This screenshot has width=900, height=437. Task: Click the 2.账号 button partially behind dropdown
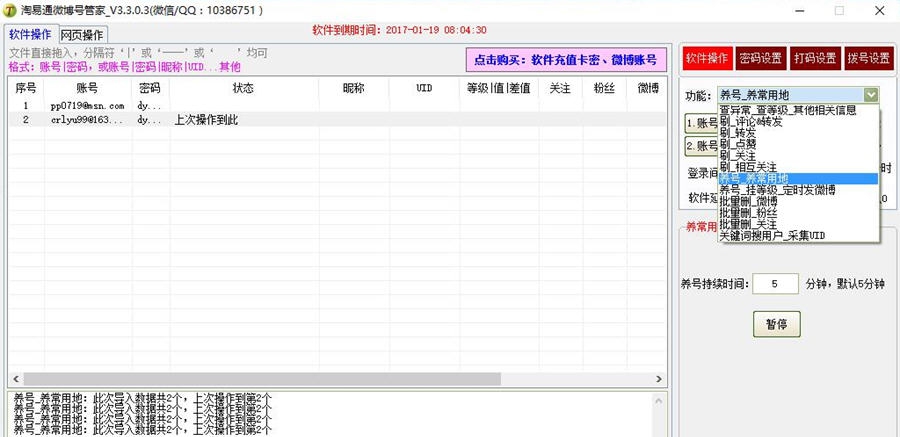pyautogui.click(x=701, y=146)
